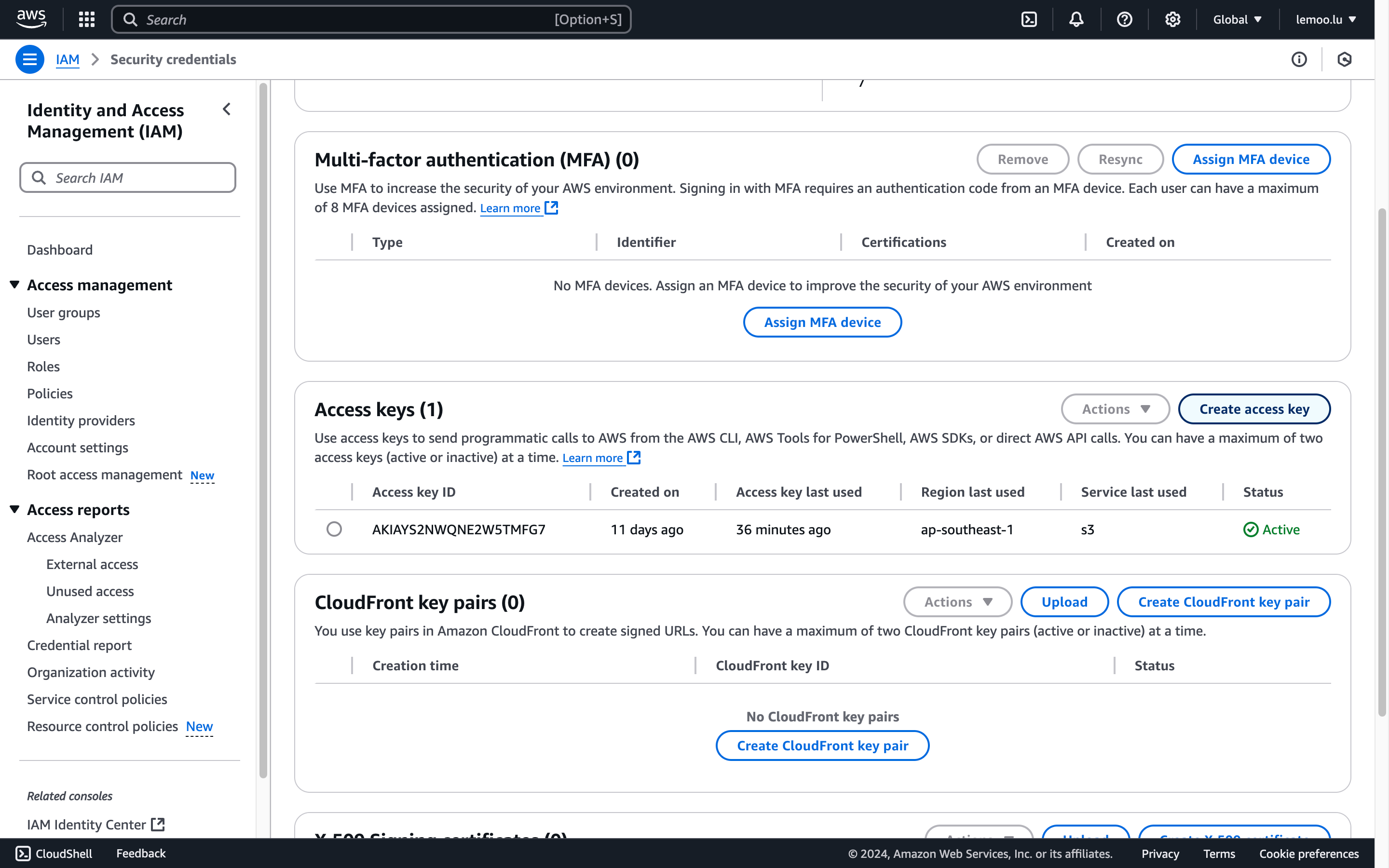Launch CloudShell from the top bar icon
Viewport: 1389px width, 868px height.
click(1029, 19)
